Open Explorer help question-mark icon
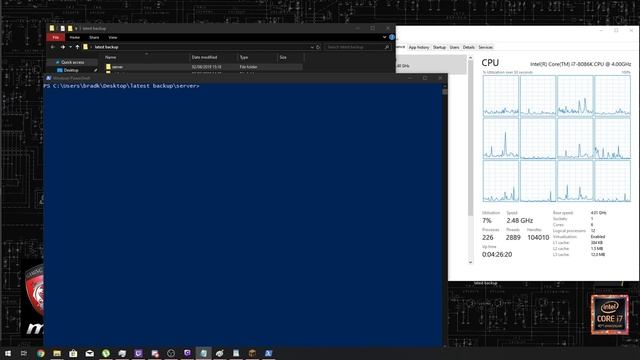Viewport: 640px width, 360px height. (392, 37)
